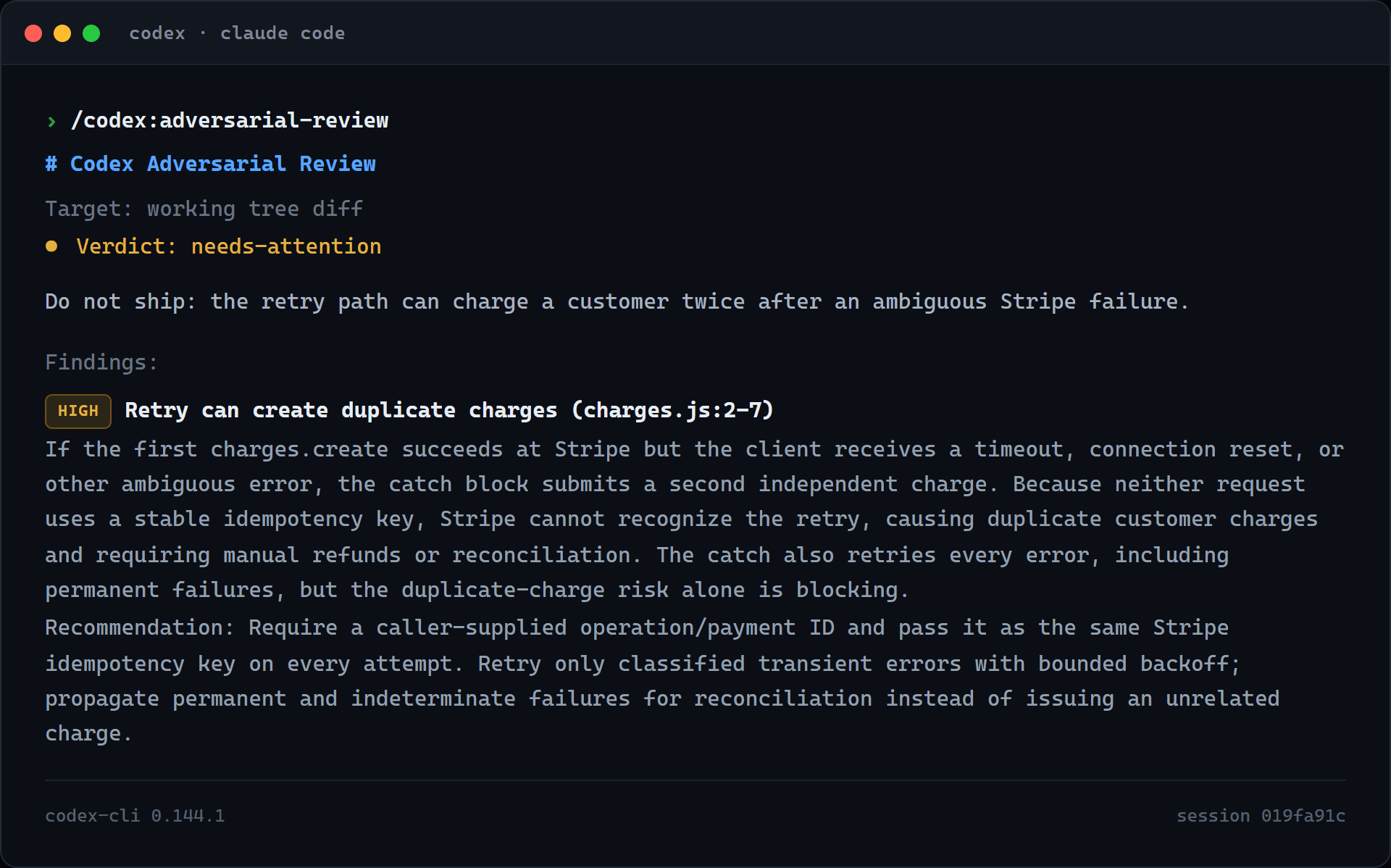Click the yellow minimize window button

pyautogui.click(x=62, y=33)
